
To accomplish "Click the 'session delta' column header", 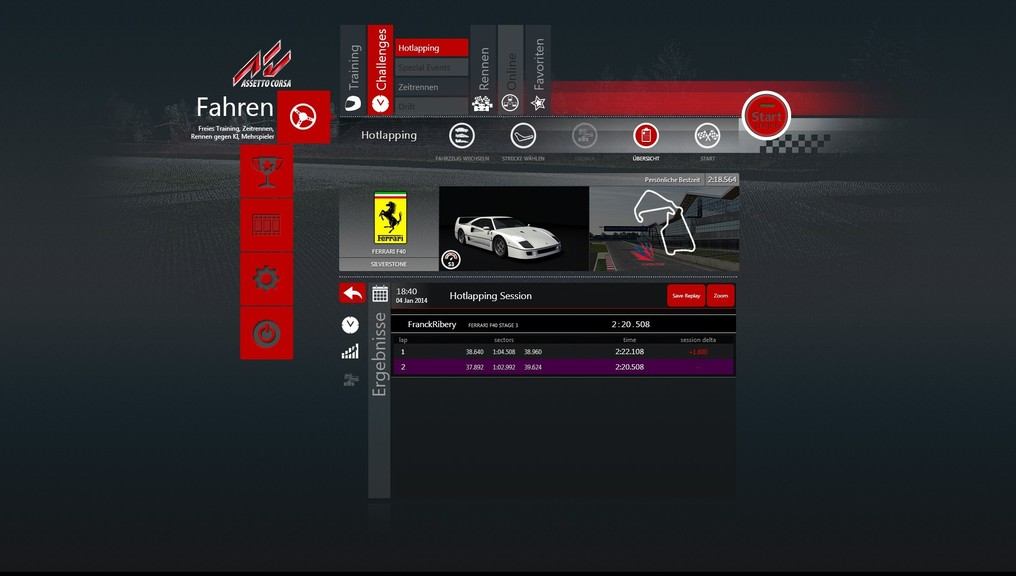I will (698, 340).
